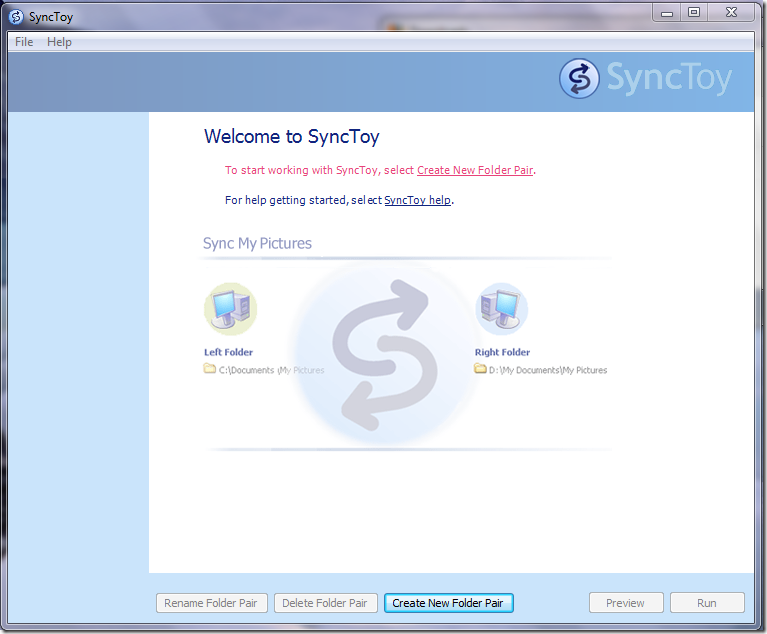Click the 'Welcome to SyncToy' heading

pos(292,136)
